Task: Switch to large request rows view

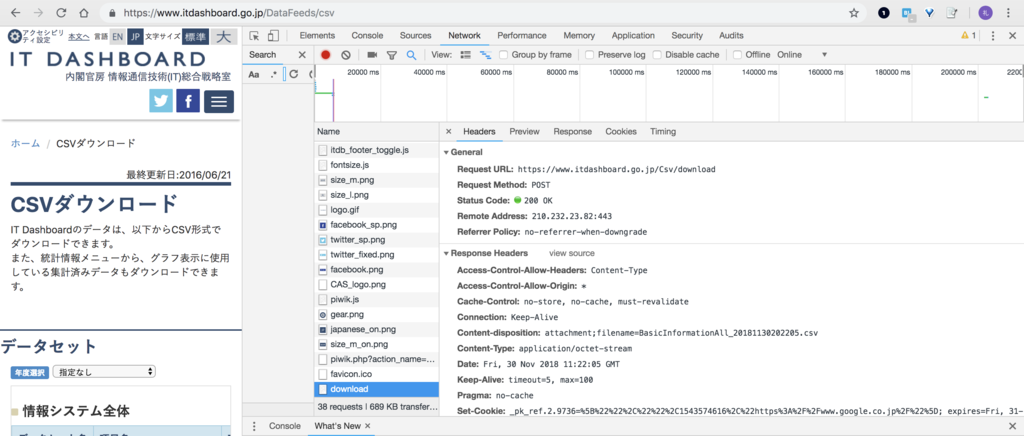Action: [466, 55]
